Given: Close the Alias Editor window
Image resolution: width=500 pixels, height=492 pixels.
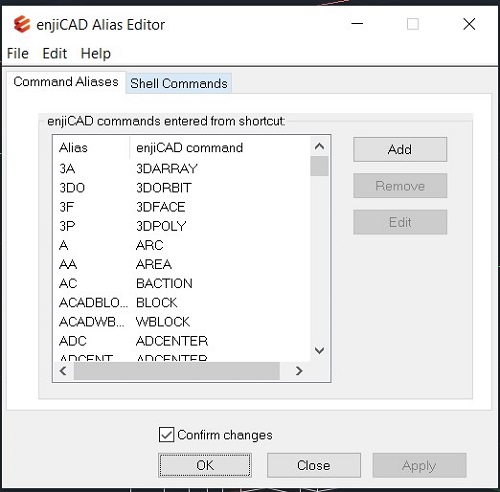Looking at the screenshot, I should click(469, 24).
